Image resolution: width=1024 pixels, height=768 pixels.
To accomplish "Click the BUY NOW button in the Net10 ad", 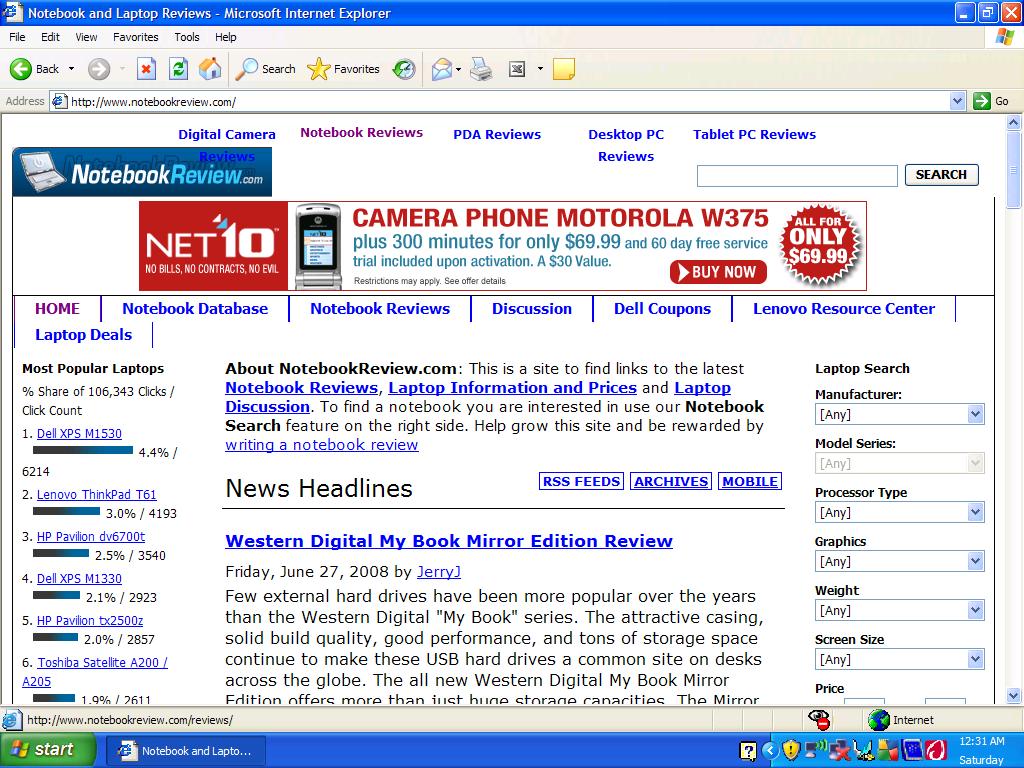I will pos(718,272).
